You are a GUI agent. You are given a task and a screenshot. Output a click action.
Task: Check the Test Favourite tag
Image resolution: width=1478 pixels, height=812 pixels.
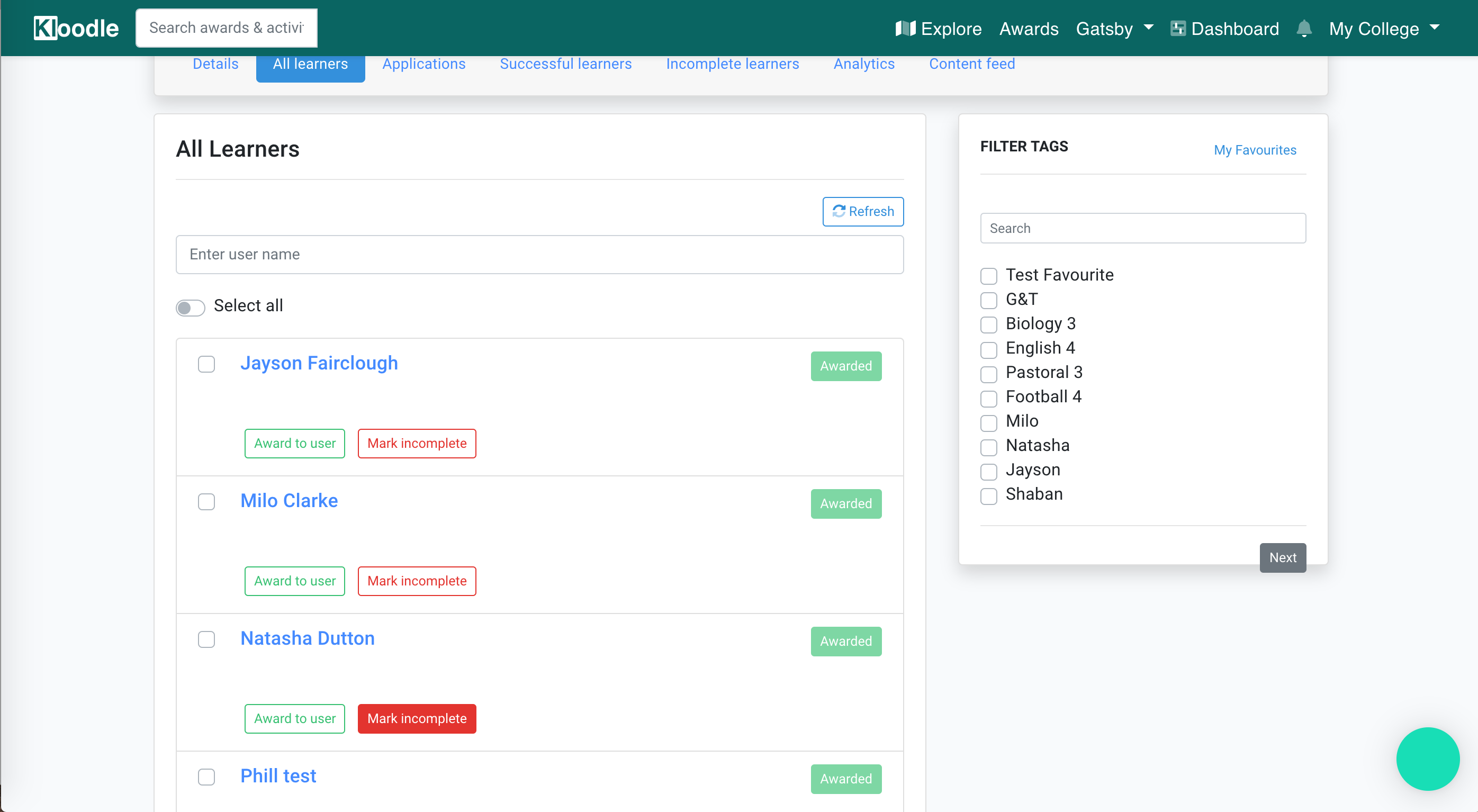tap(988, 275)
